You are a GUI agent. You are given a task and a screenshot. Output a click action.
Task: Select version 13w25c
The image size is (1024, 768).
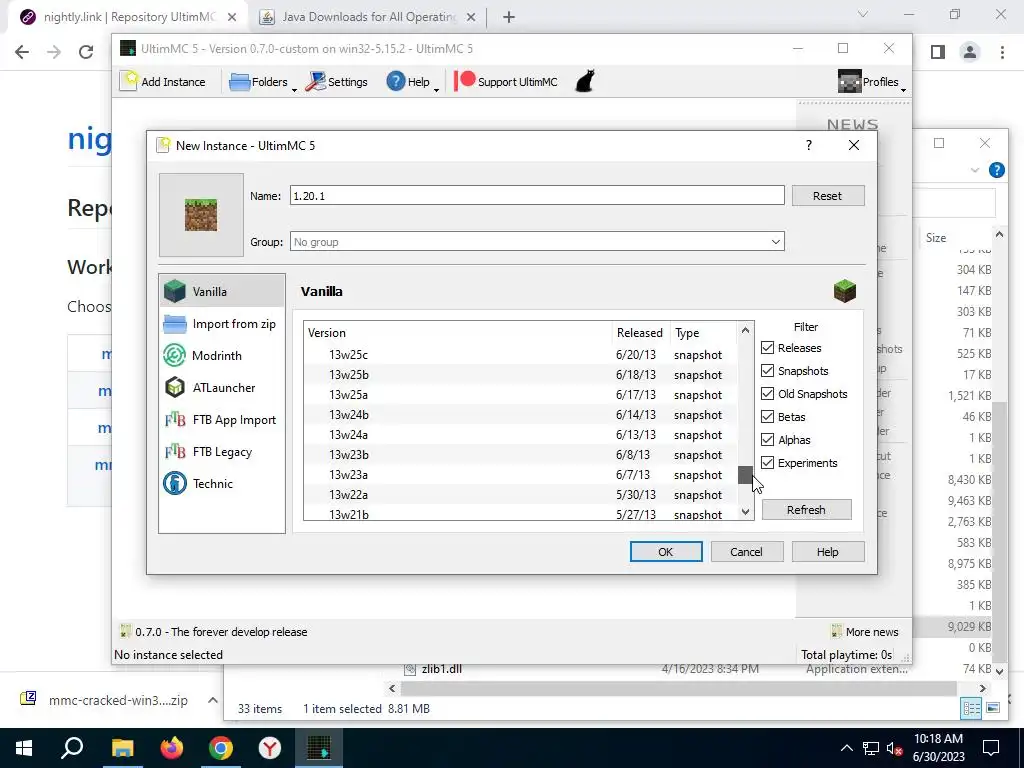520,355
